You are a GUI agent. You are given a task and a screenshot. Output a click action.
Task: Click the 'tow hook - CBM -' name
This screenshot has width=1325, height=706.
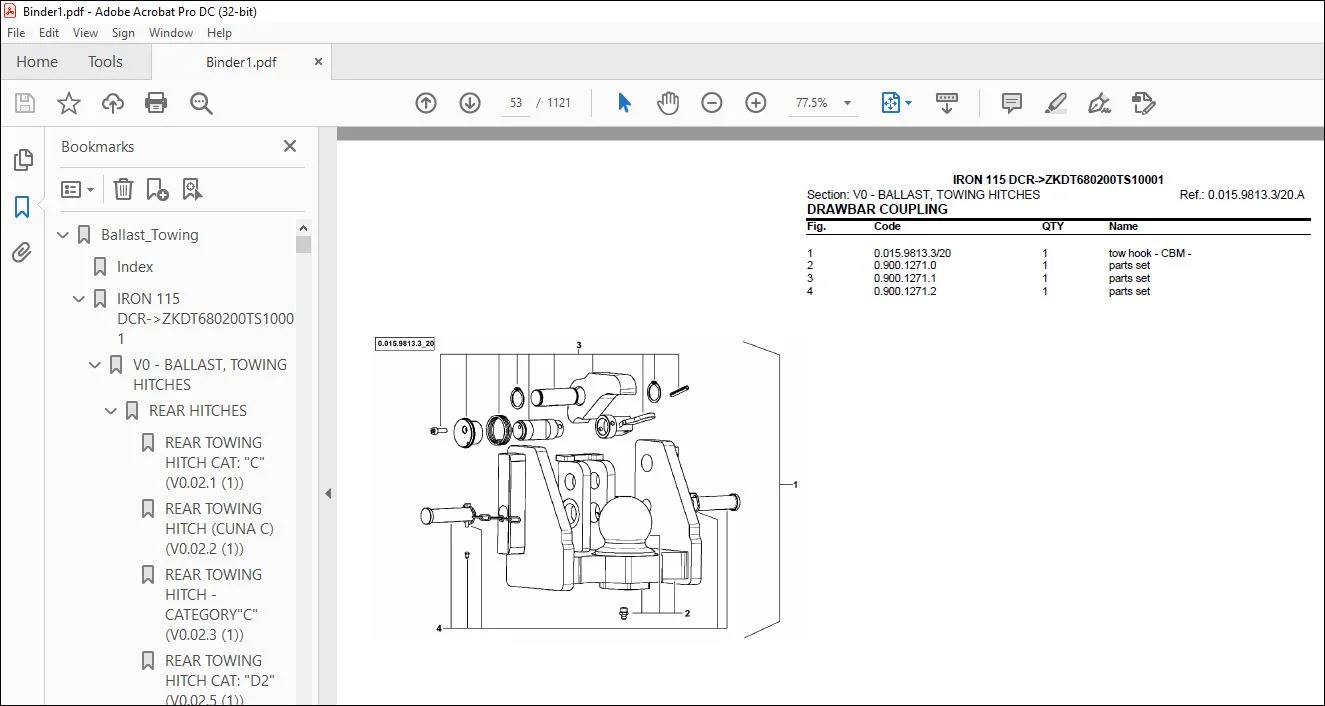point(1150,254)
